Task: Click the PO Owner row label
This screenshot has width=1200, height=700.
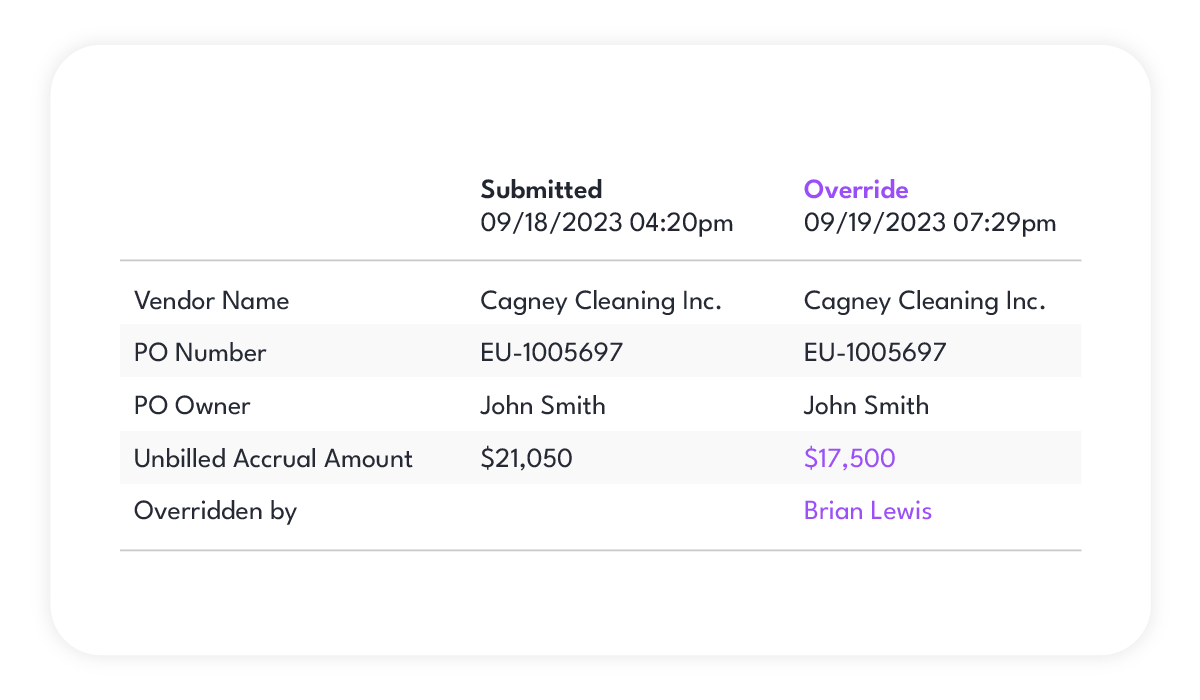Action: coord(192,405)
